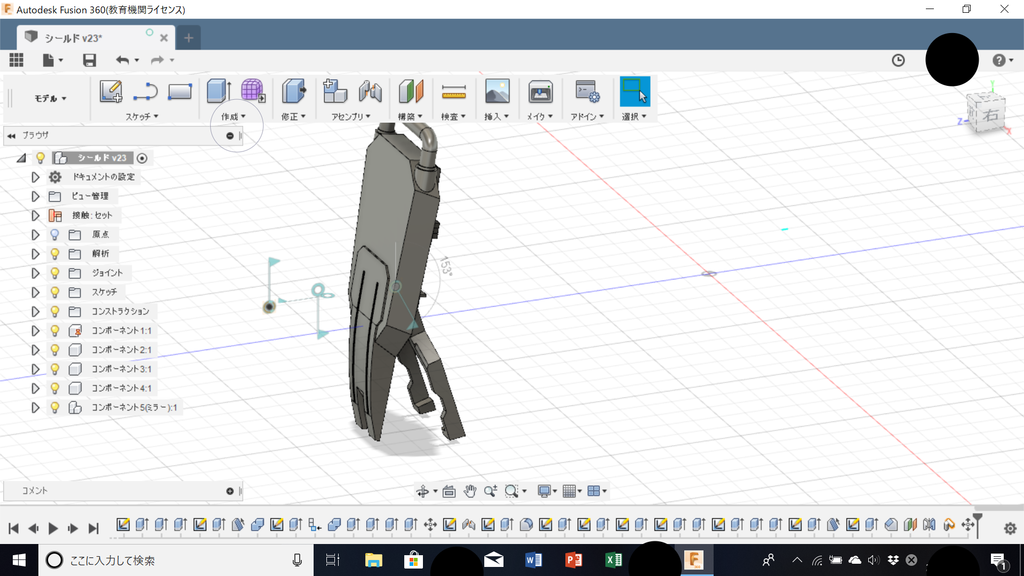The image size is (1024, 576).
Task: Open the 構築 menu
Action: 410,116
